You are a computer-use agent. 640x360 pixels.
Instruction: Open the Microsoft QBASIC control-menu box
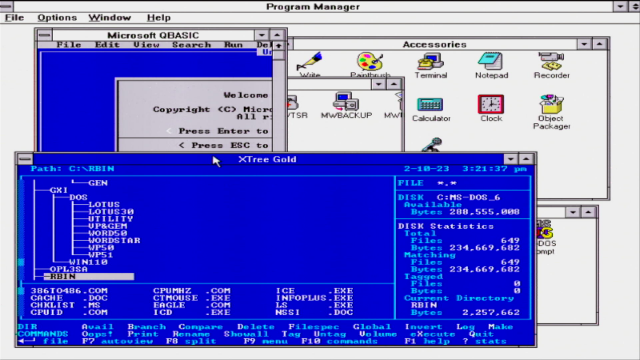point(44,35)
